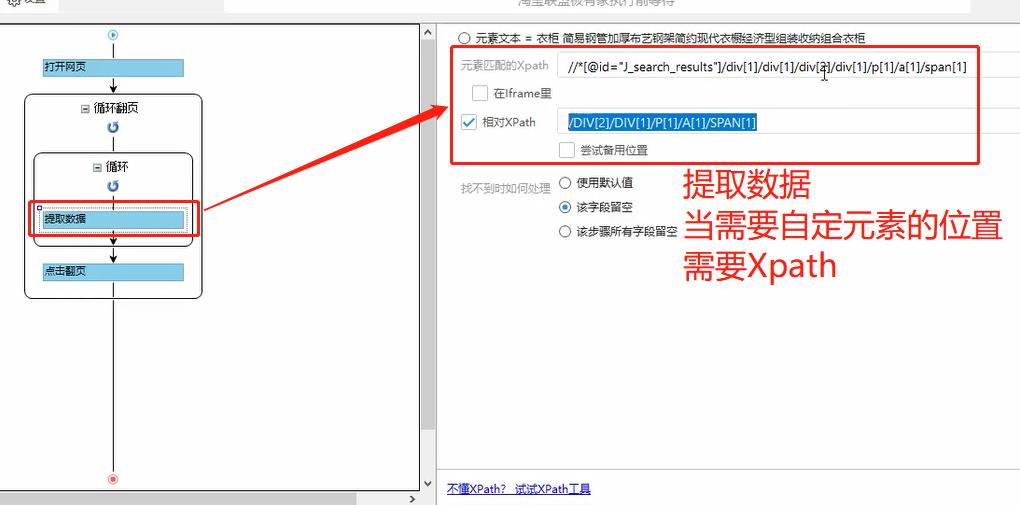Select the 点击翻页 step
The height and width of the screenshot is (505, 1020).
pos(113,272)
